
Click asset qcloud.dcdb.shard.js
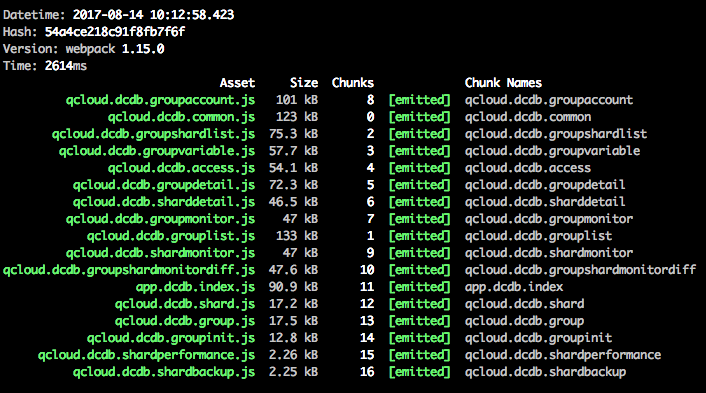pos(185,304)
